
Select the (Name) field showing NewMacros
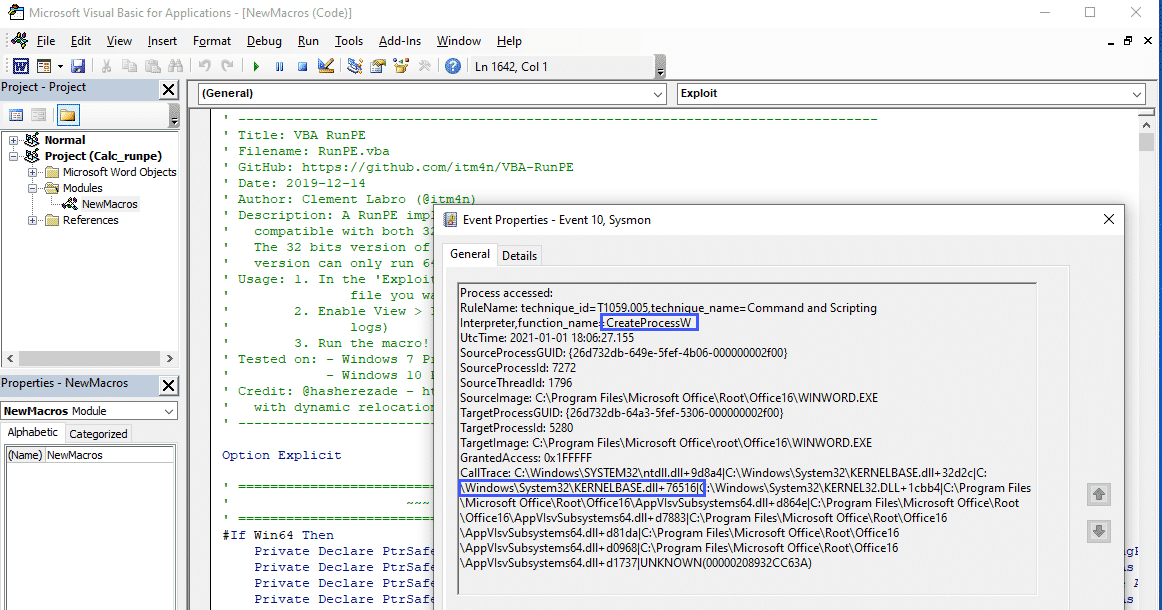[x=110, y=453]
